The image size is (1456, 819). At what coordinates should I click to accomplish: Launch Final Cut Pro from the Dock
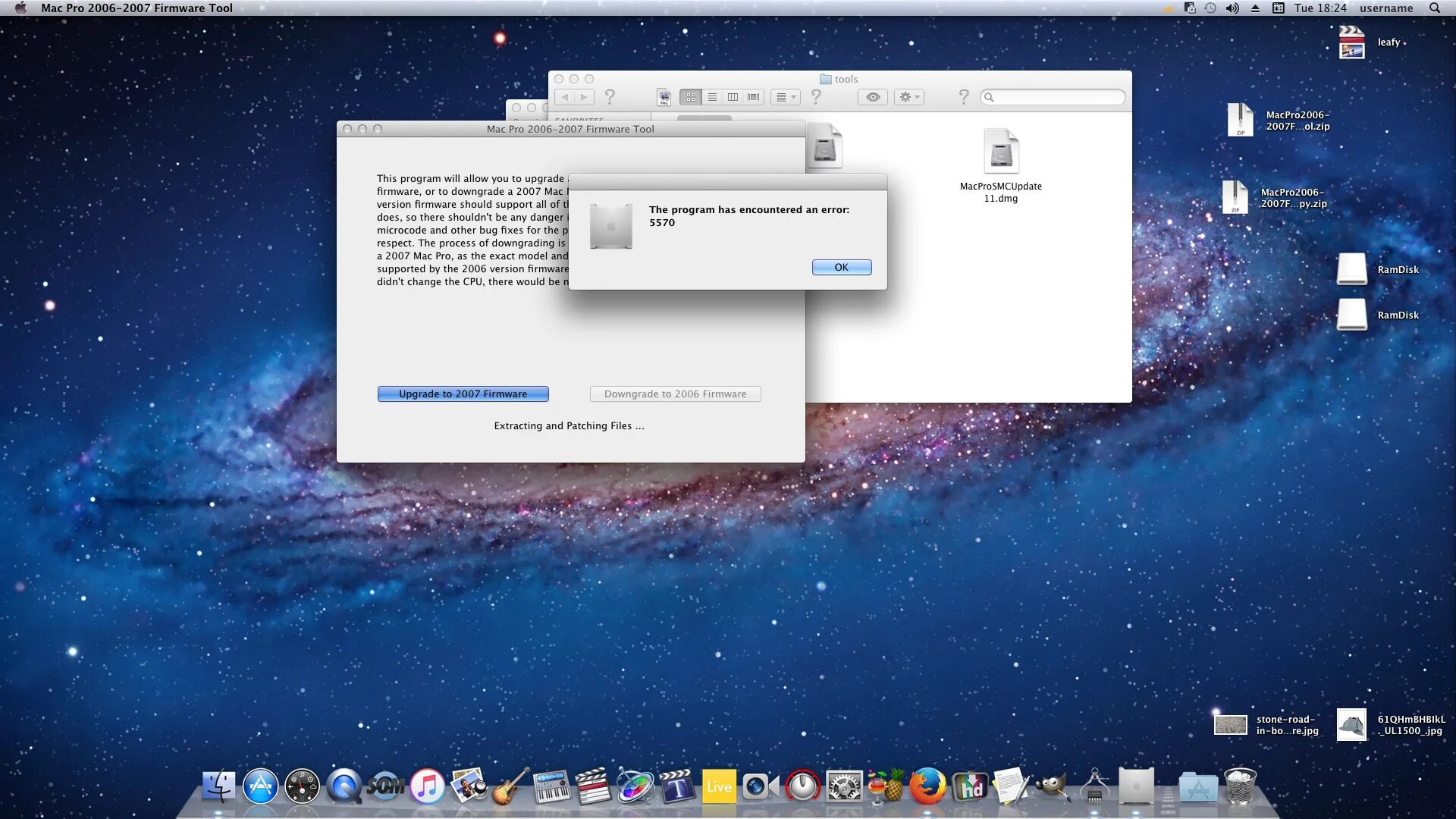tap(594, 786)
